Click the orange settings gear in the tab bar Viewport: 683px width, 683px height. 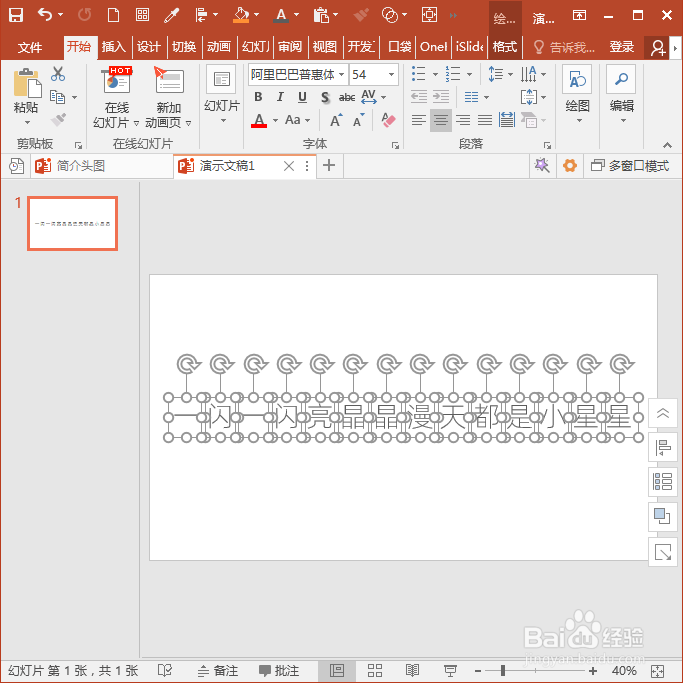coord(569,166)
